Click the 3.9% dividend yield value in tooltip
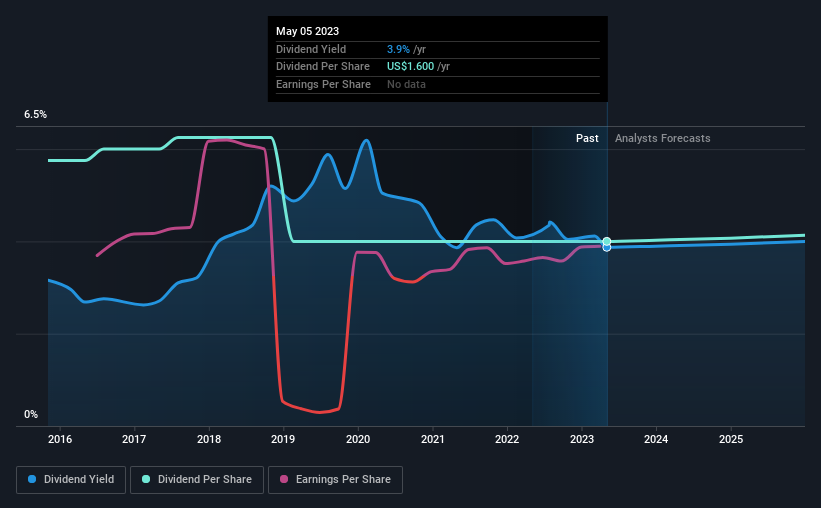The height and width of the screenshot is (508, 821). point(398,49)
